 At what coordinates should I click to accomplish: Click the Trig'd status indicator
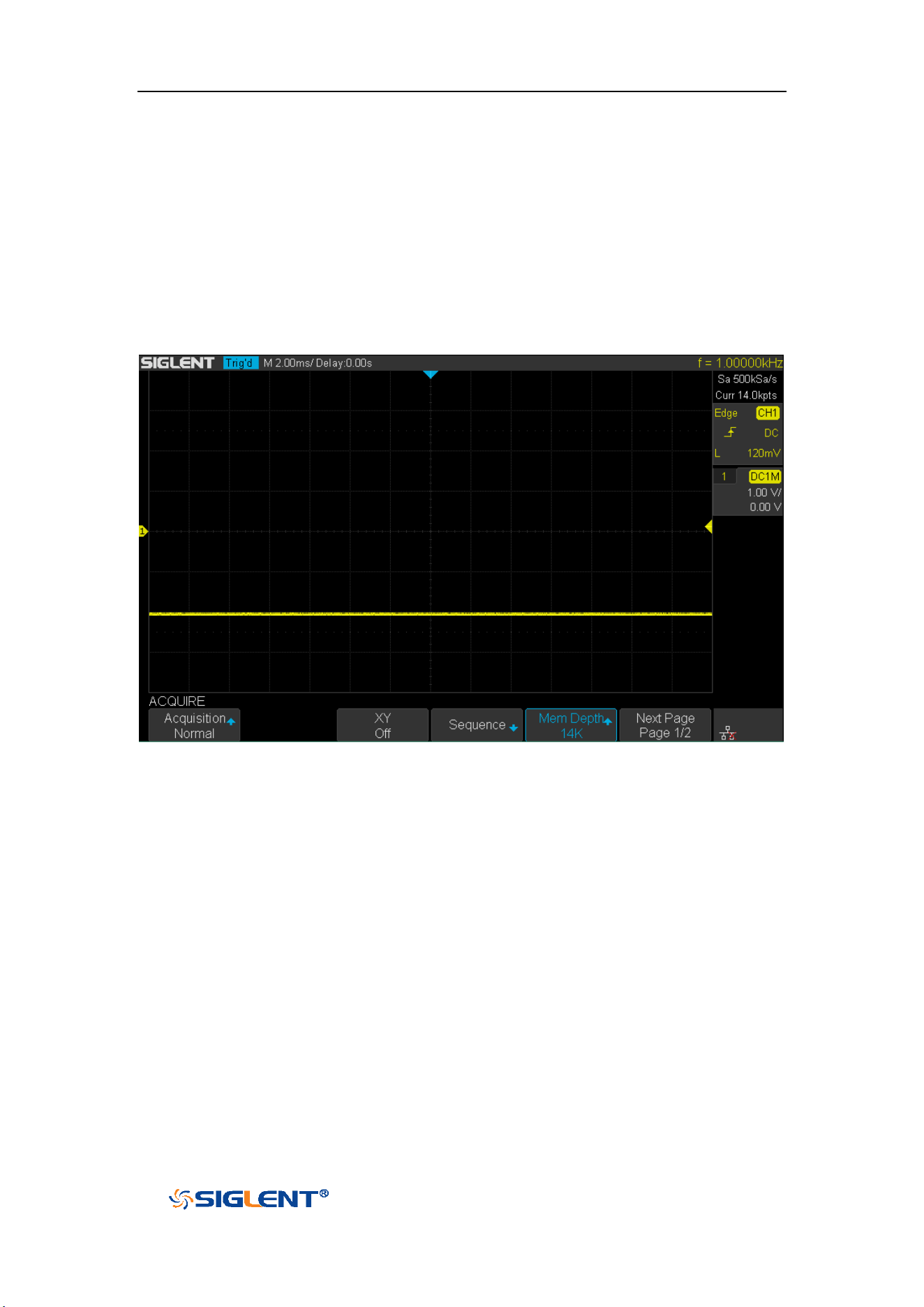241,362
